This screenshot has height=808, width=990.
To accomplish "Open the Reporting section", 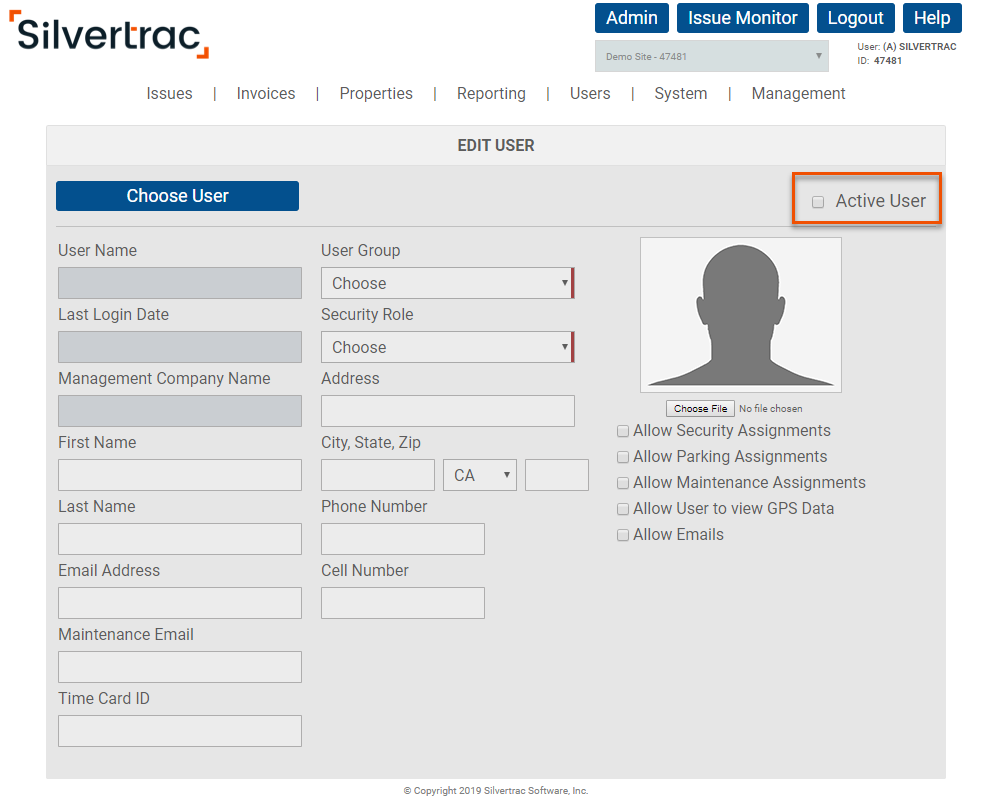I will click(491, 93).
